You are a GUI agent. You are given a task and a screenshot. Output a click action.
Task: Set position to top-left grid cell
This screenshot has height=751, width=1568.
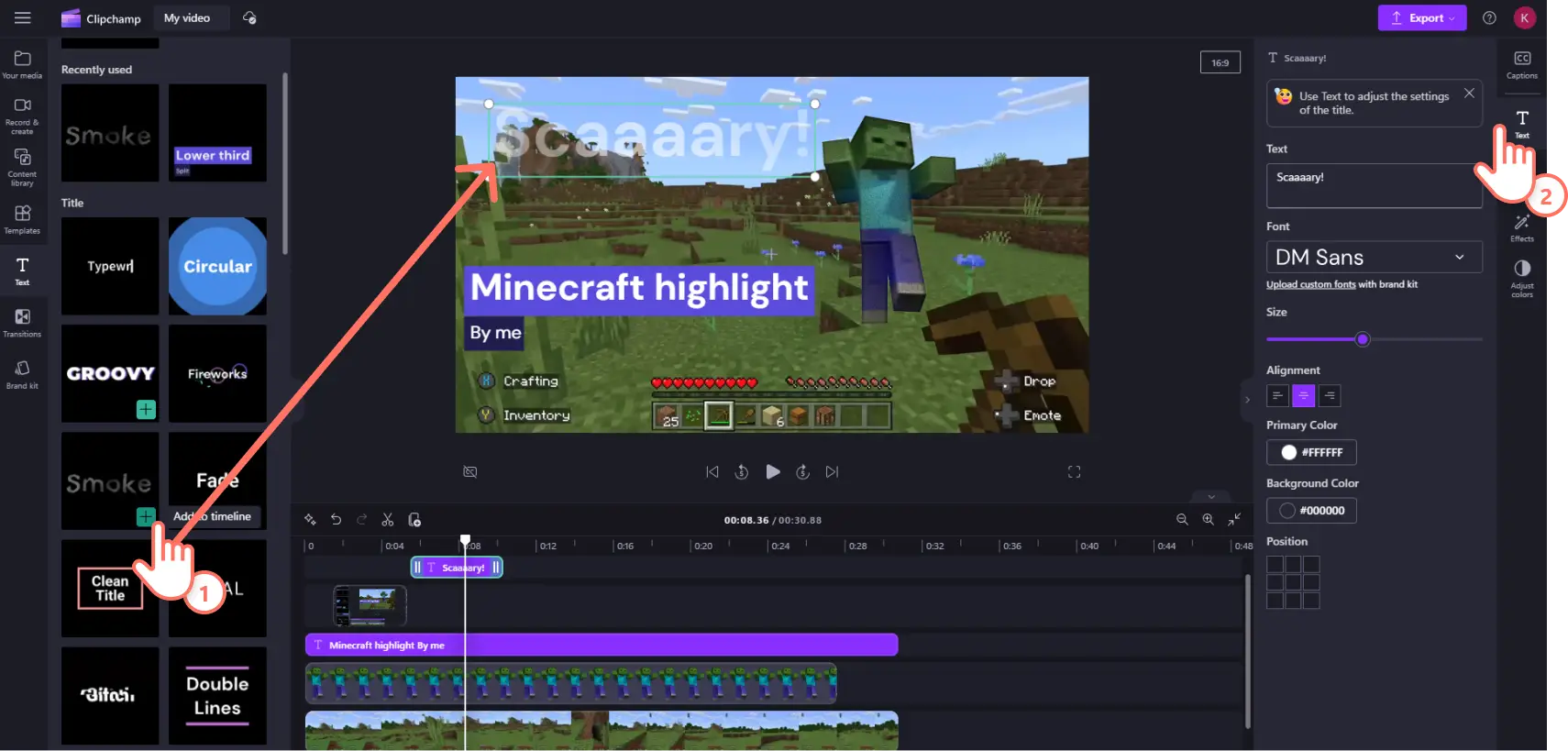(1275, 564)
